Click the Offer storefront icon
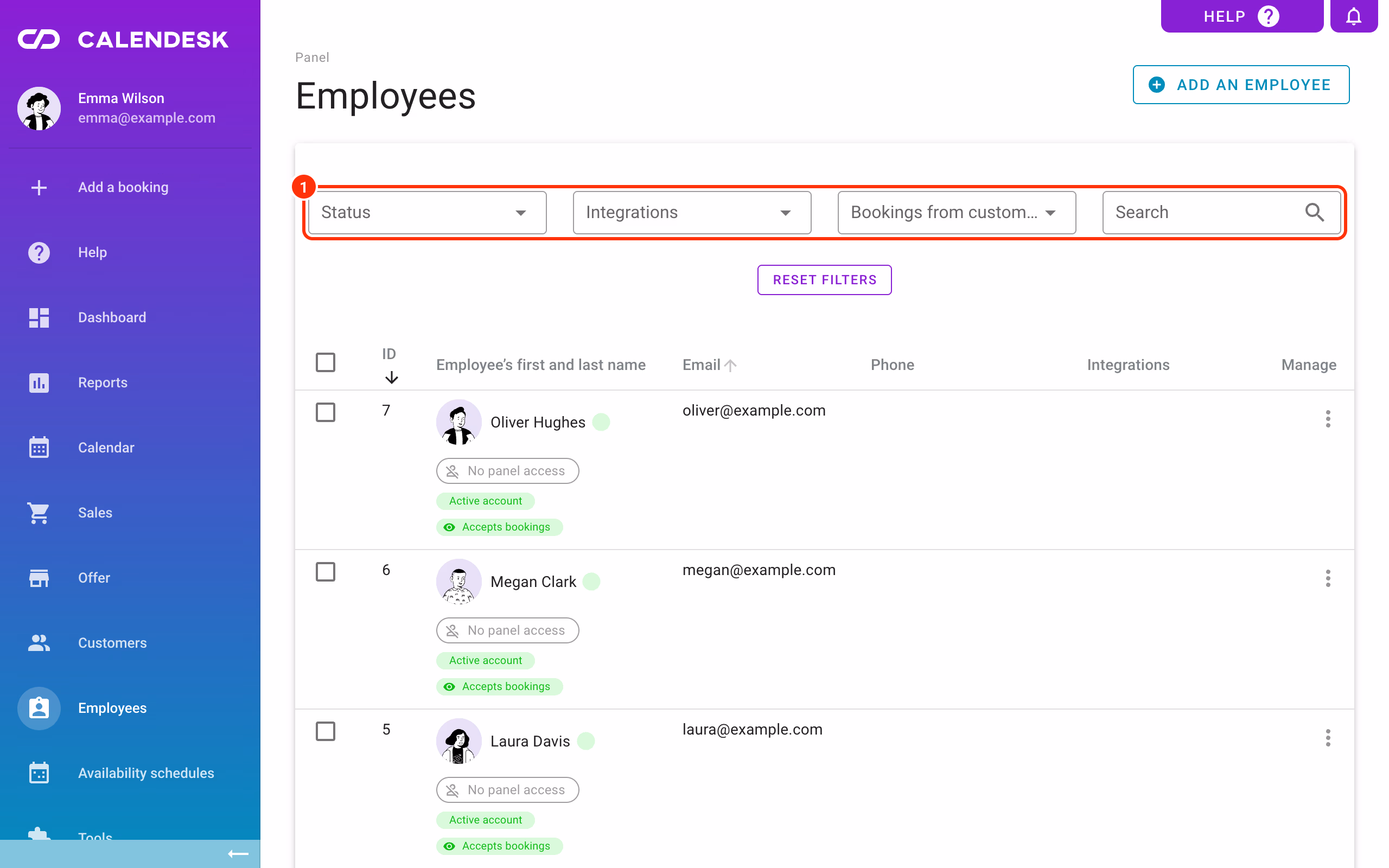This screenshot has width=1389, height=868. coord(39,578)
